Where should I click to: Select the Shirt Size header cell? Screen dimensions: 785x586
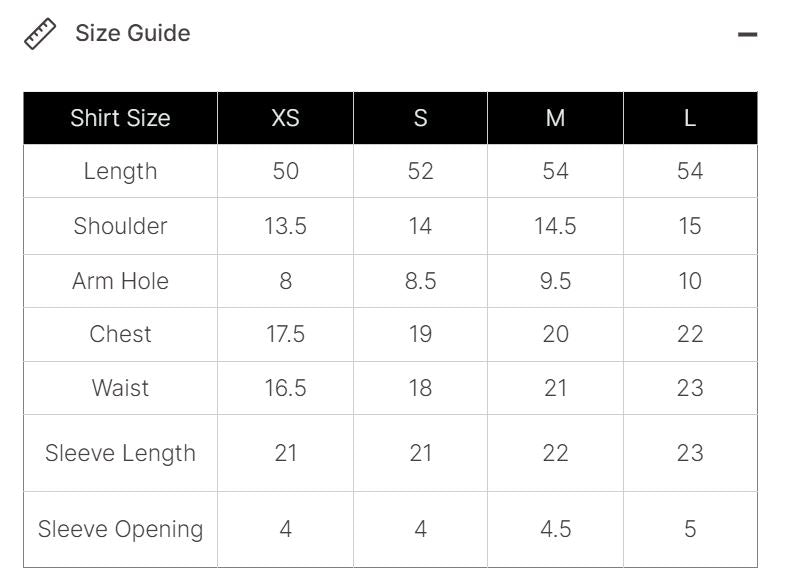120,118
